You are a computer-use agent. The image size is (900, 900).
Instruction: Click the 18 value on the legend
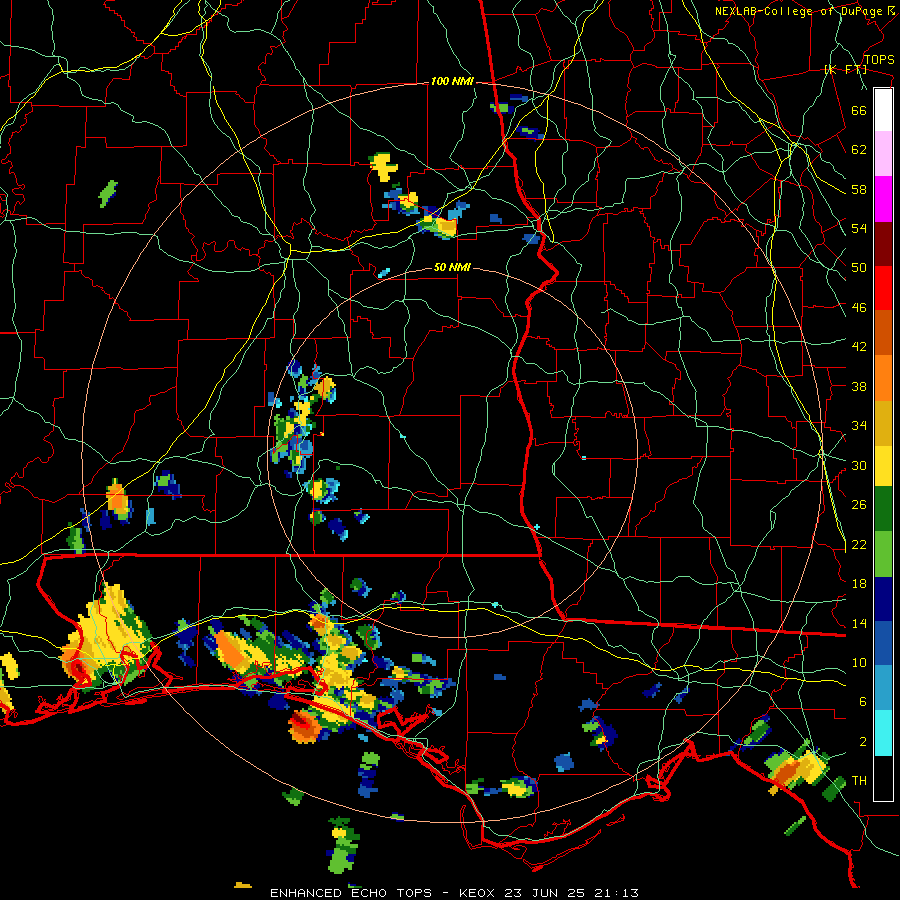coord(859,584)
